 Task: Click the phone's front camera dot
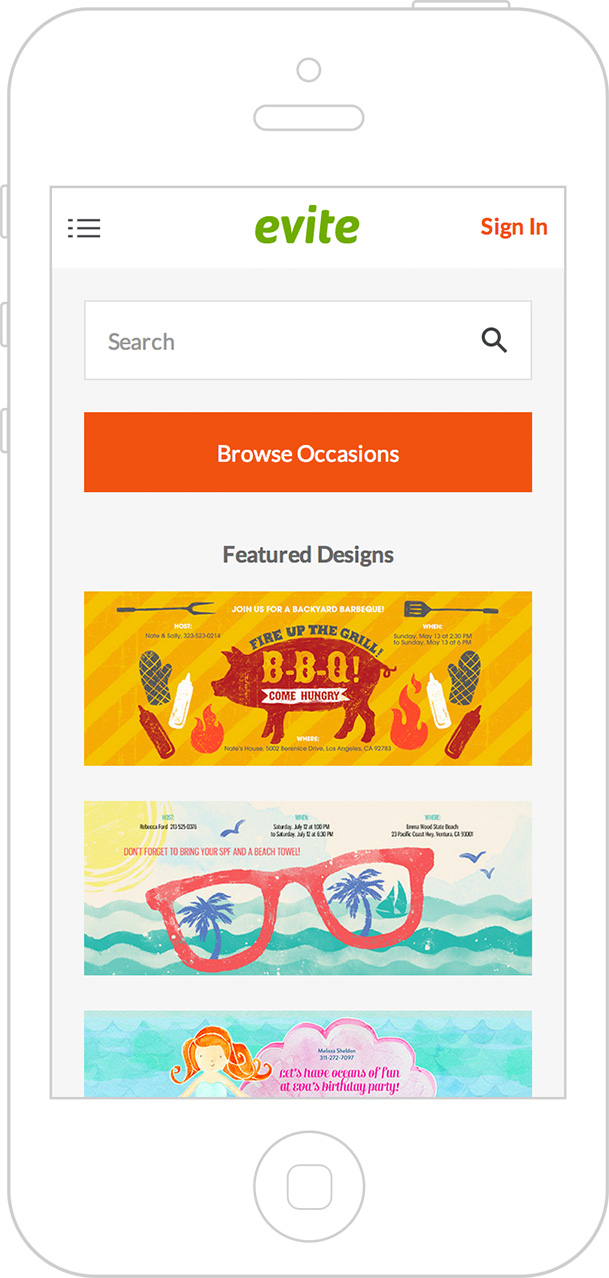309,70
